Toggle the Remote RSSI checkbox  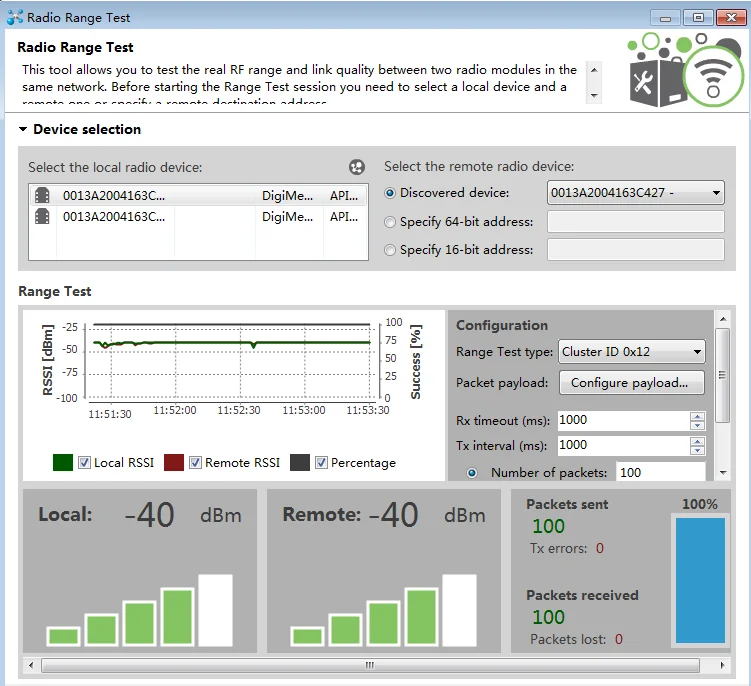pyautogui.click(x=196, y=463)
